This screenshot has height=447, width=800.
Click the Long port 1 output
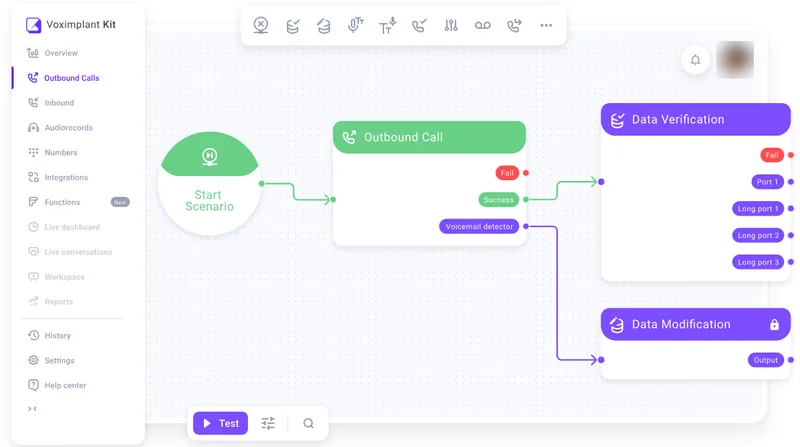click(758, 209)
